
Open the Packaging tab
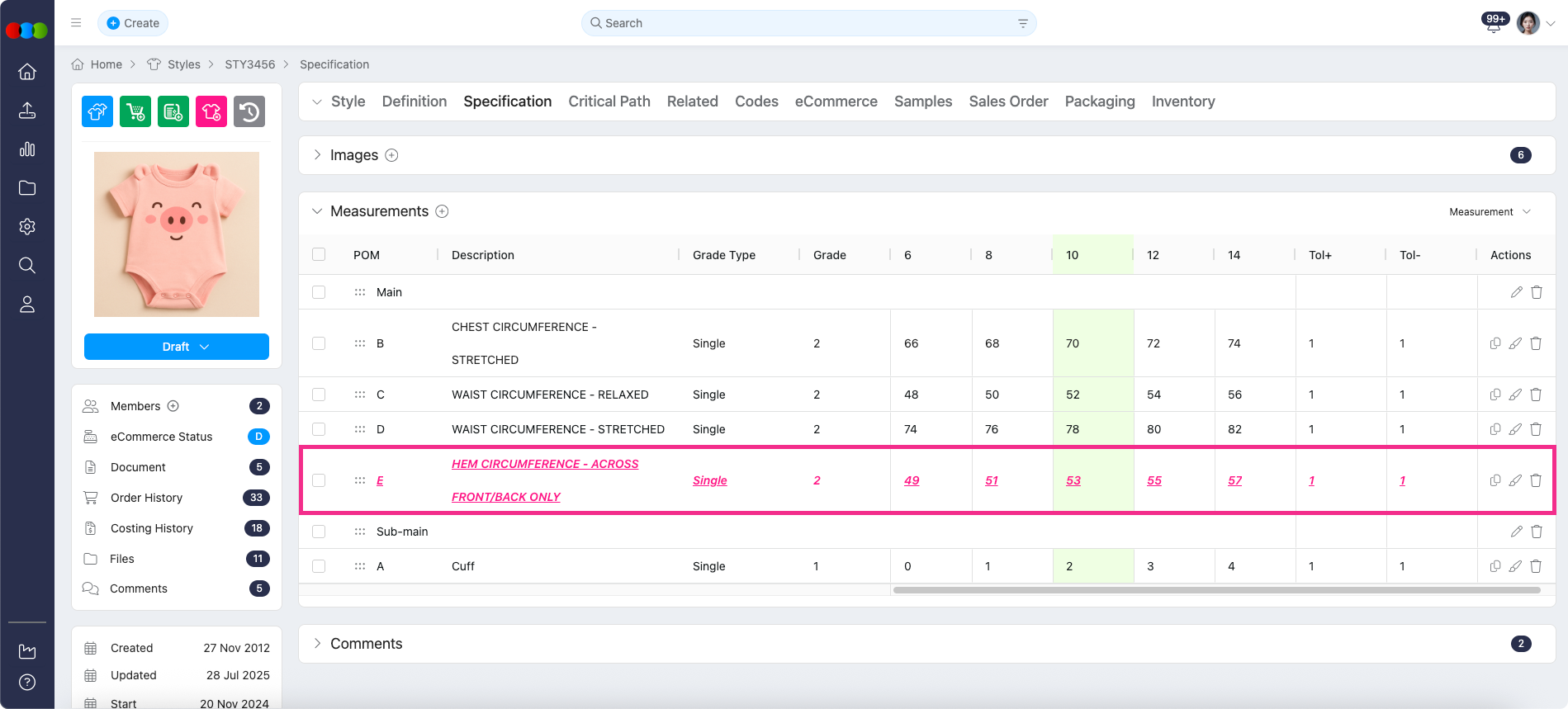point(1099,102)
